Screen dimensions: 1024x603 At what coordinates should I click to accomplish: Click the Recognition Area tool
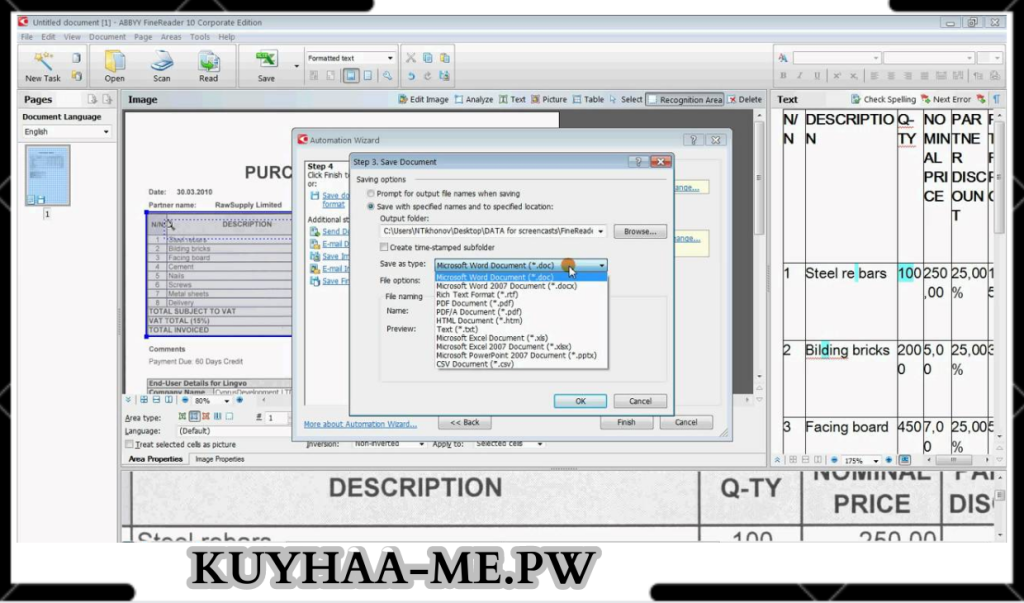[x=684, y=99]
